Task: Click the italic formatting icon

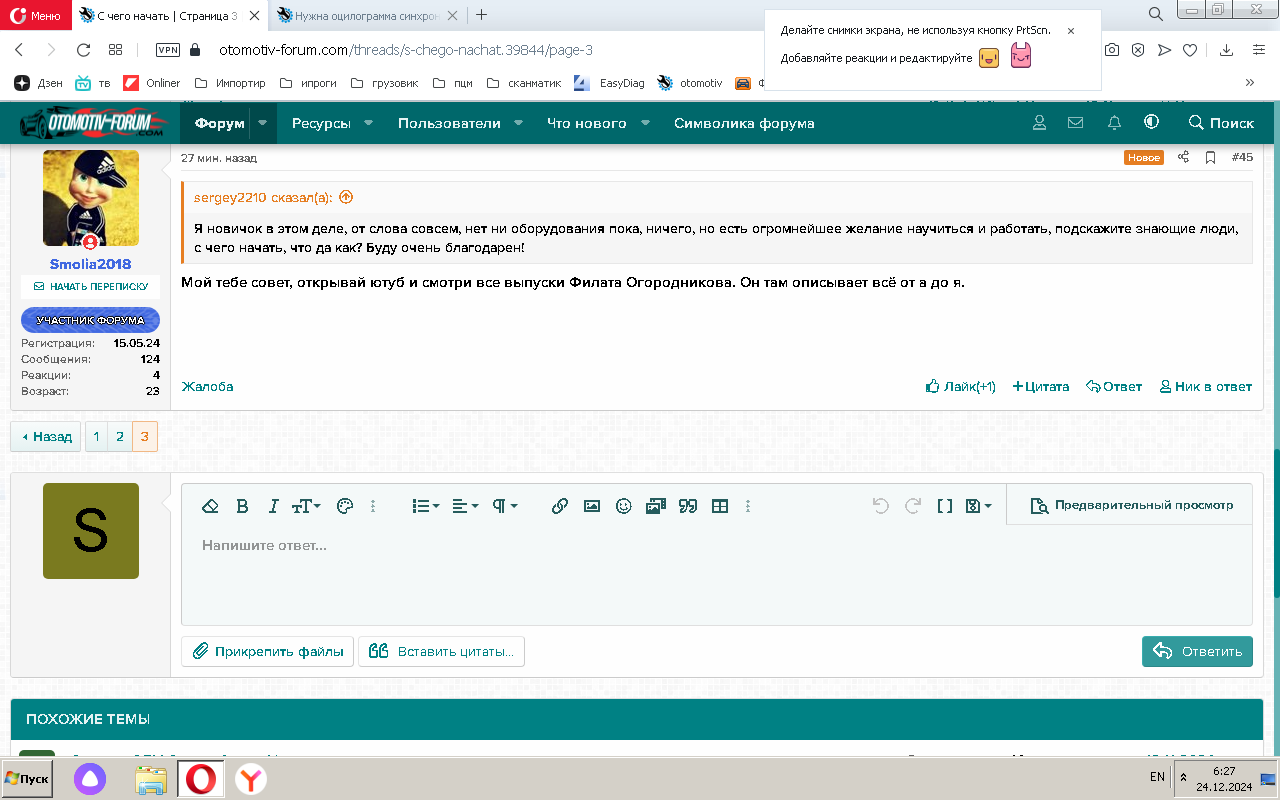Action: 273,507
